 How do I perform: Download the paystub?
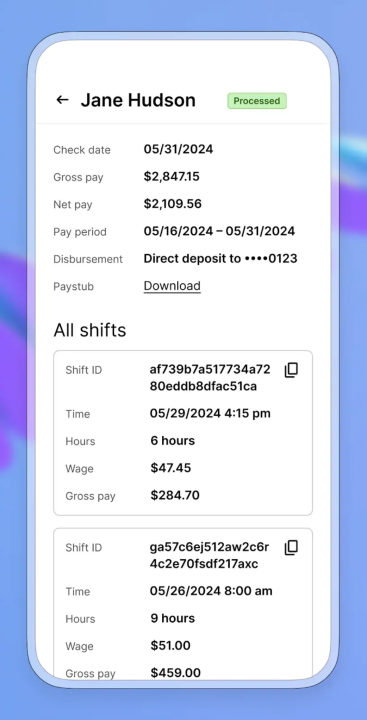(172, 286)
